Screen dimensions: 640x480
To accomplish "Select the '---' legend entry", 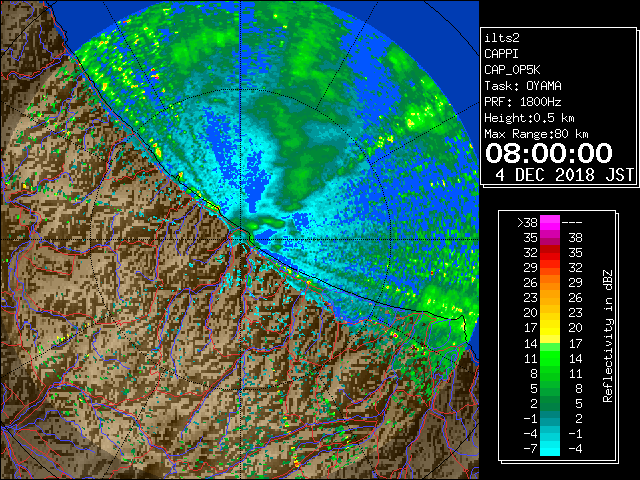I will pos(572,223).
